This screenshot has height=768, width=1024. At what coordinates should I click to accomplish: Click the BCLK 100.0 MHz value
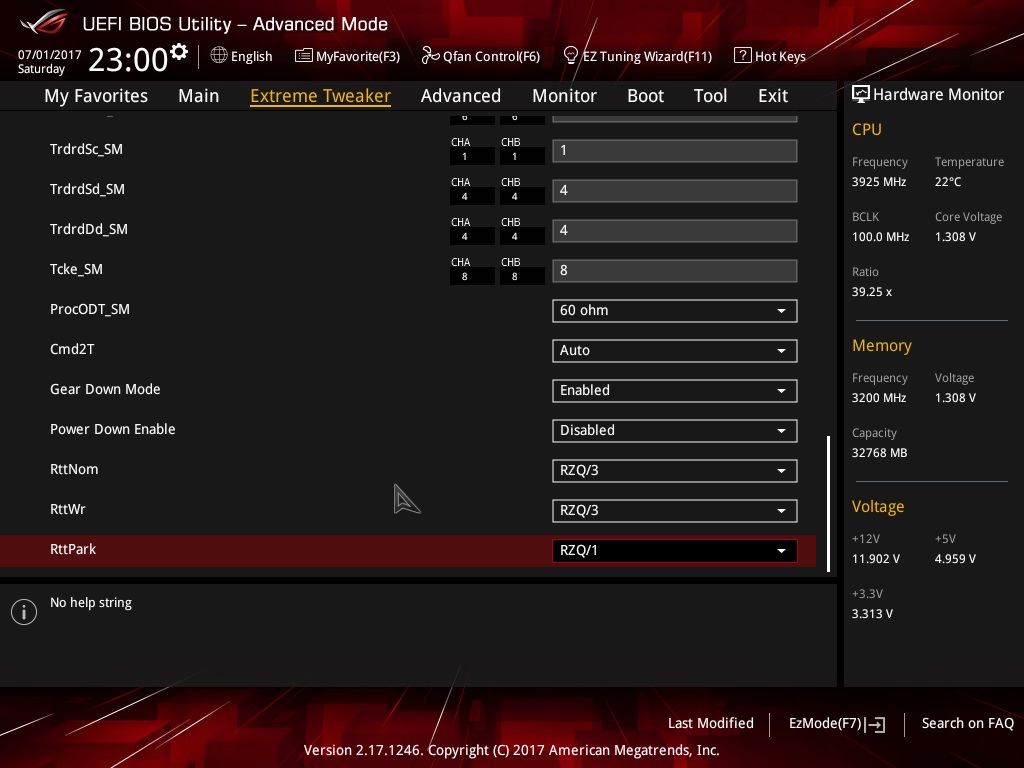880,237
